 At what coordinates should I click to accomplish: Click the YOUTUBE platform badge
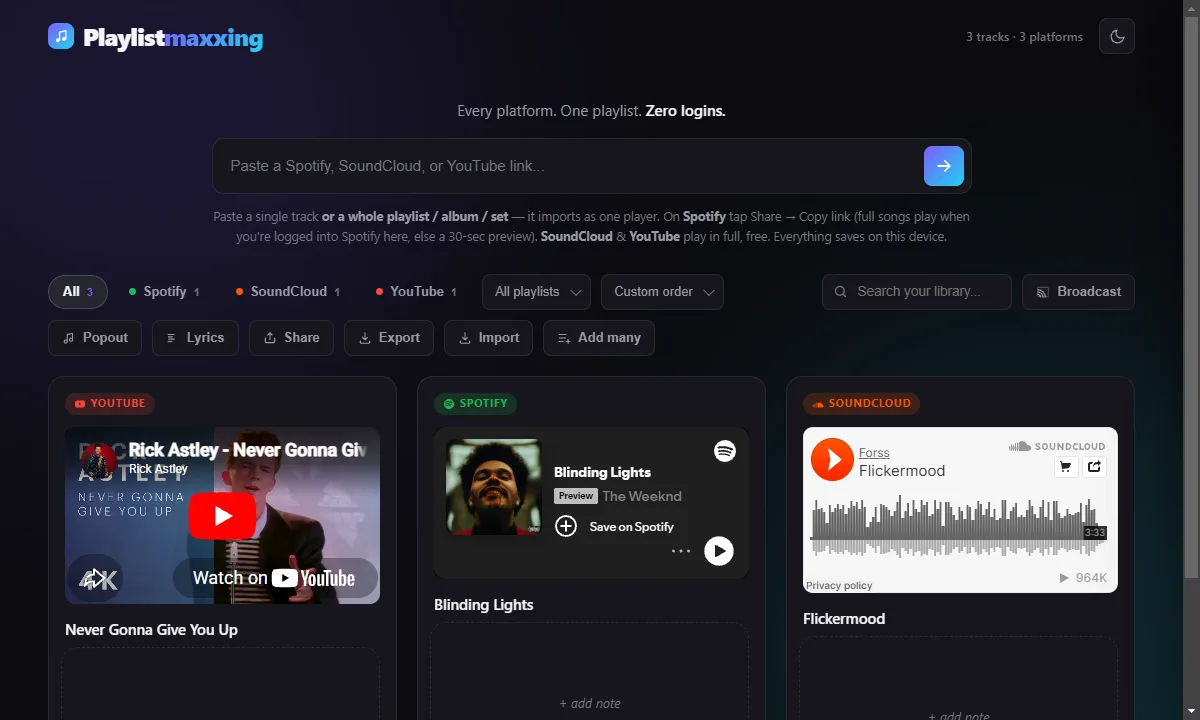pyautogui.click(x=110, y=404)
